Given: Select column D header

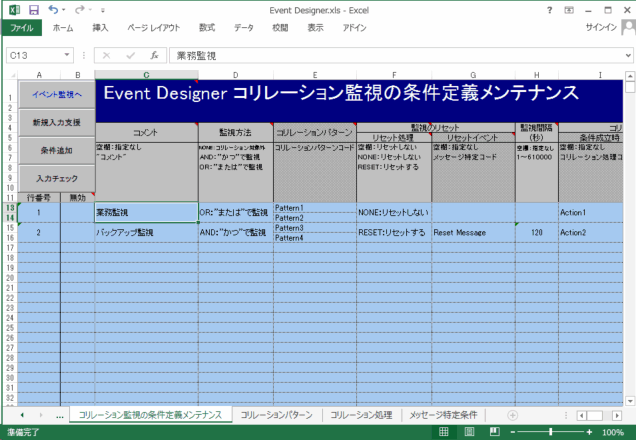Looking at the screenshot, I should point(236,75).
